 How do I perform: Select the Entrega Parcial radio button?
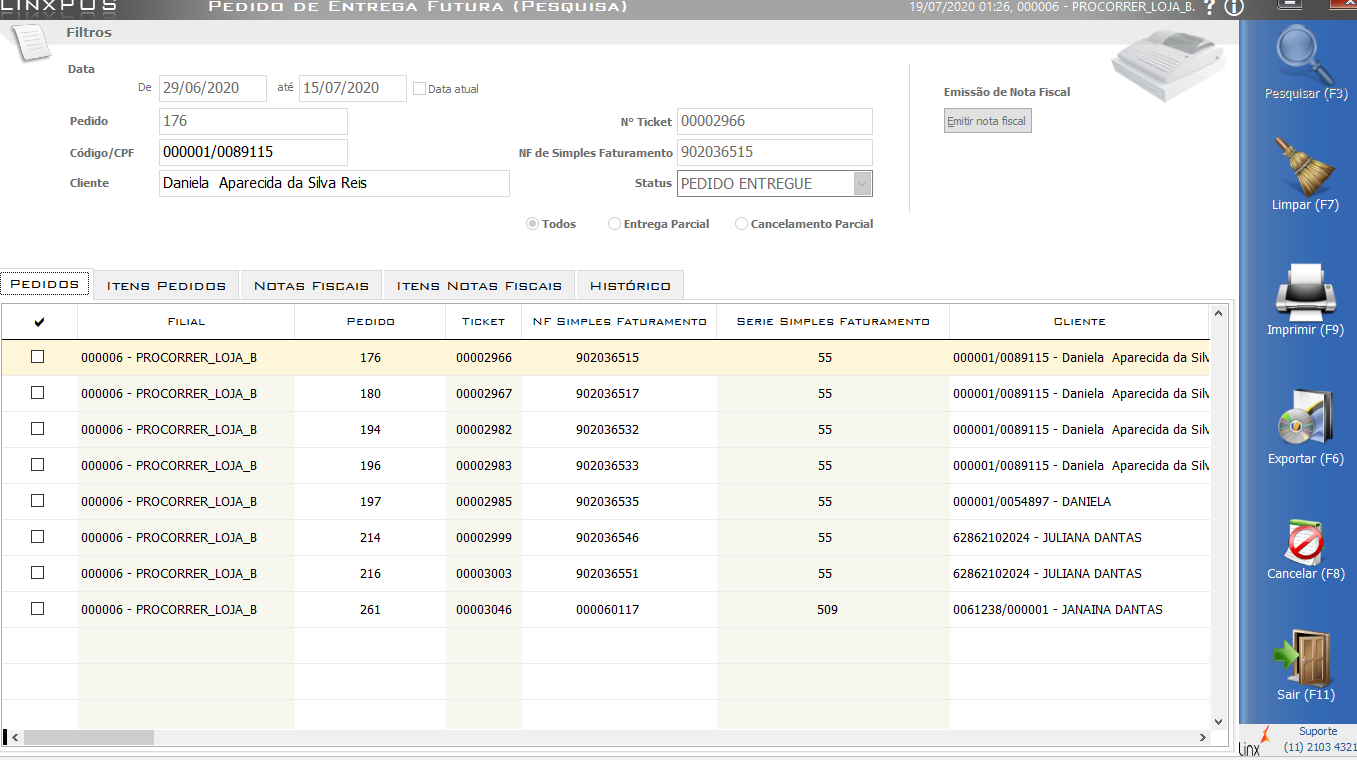pyautogui.click(x=614, y=224)
